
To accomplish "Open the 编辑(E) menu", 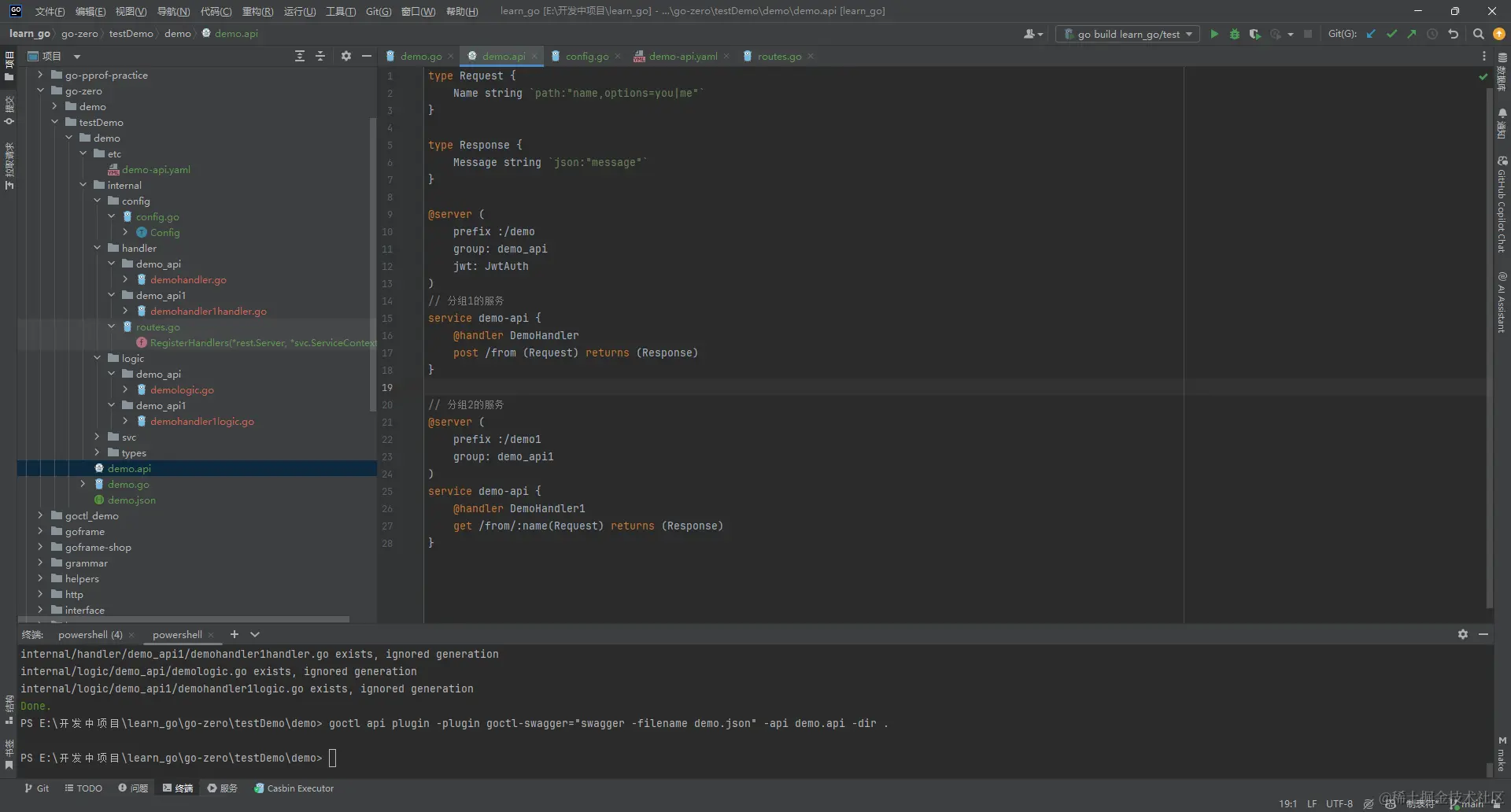I will 91,11.
